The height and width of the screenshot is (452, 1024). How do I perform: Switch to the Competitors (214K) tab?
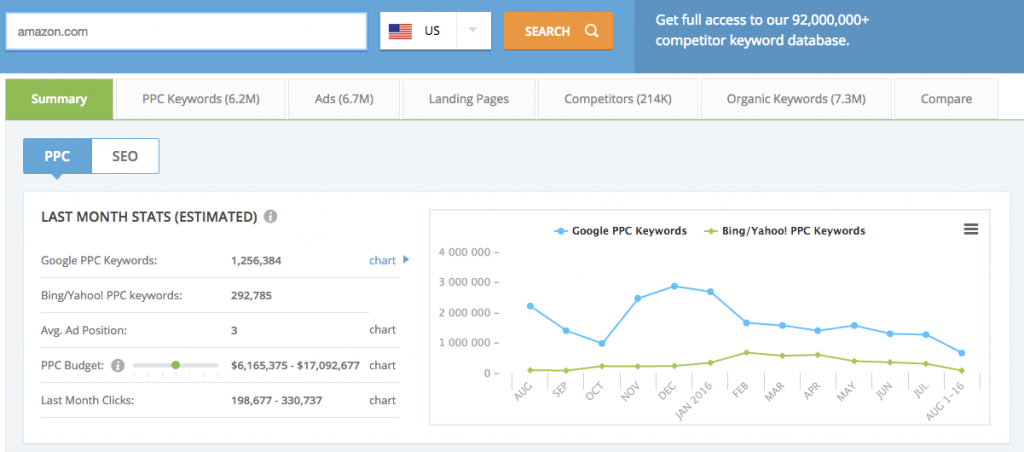617,99
